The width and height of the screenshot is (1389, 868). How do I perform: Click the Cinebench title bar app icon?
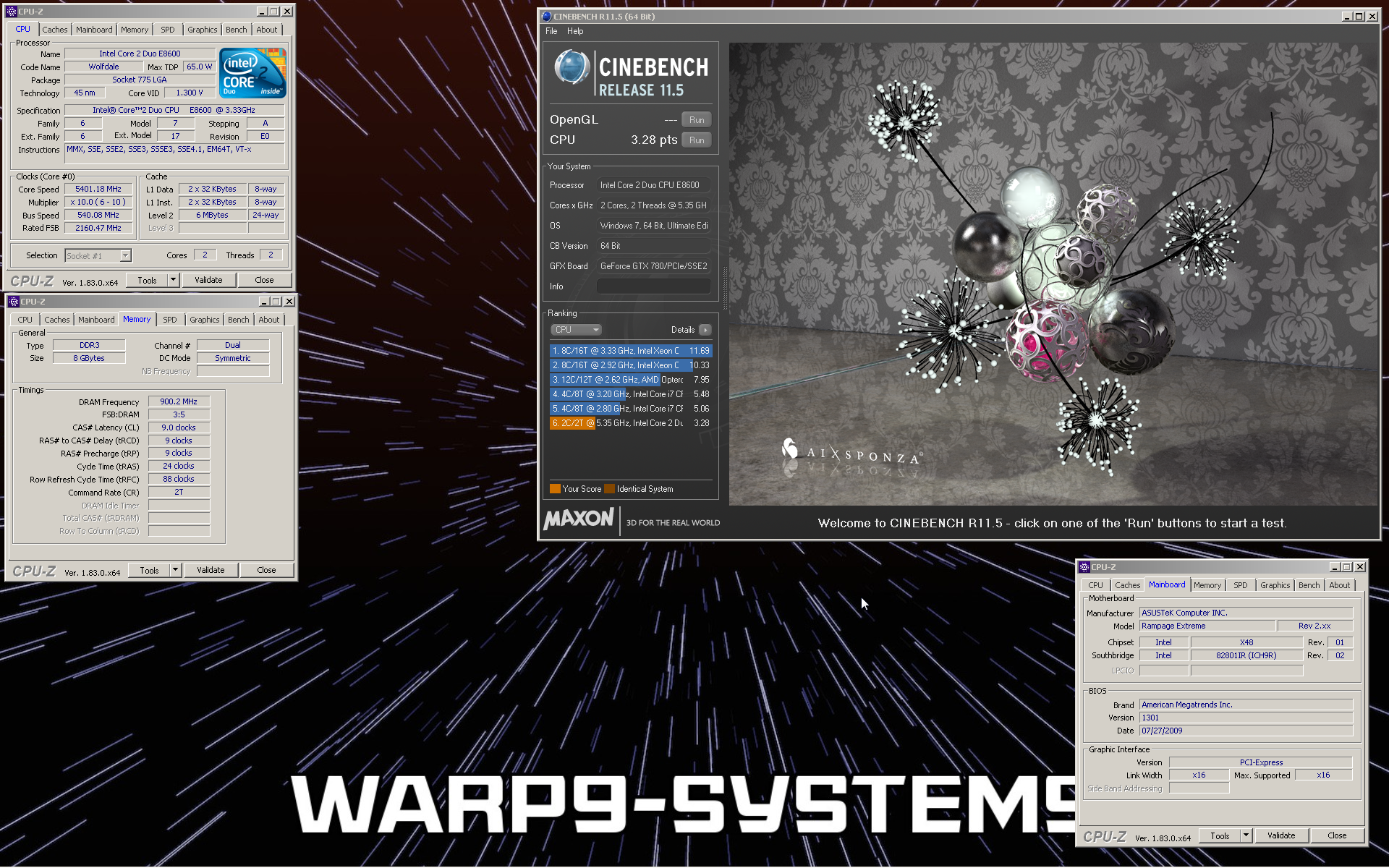(x=547, y=16)
